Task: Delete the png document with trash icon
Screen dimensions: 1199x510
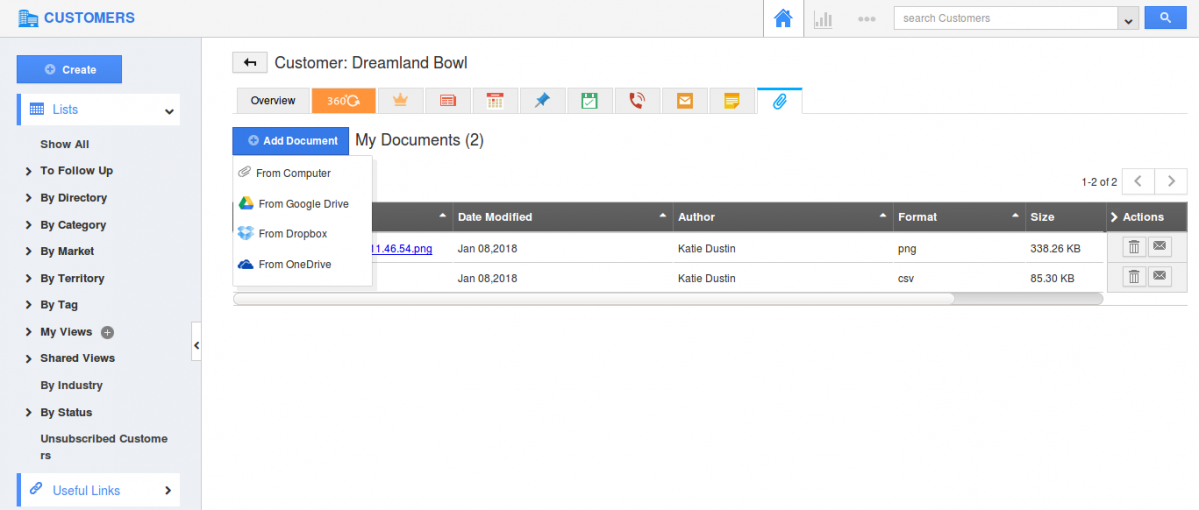Action: coord(1133,247)
